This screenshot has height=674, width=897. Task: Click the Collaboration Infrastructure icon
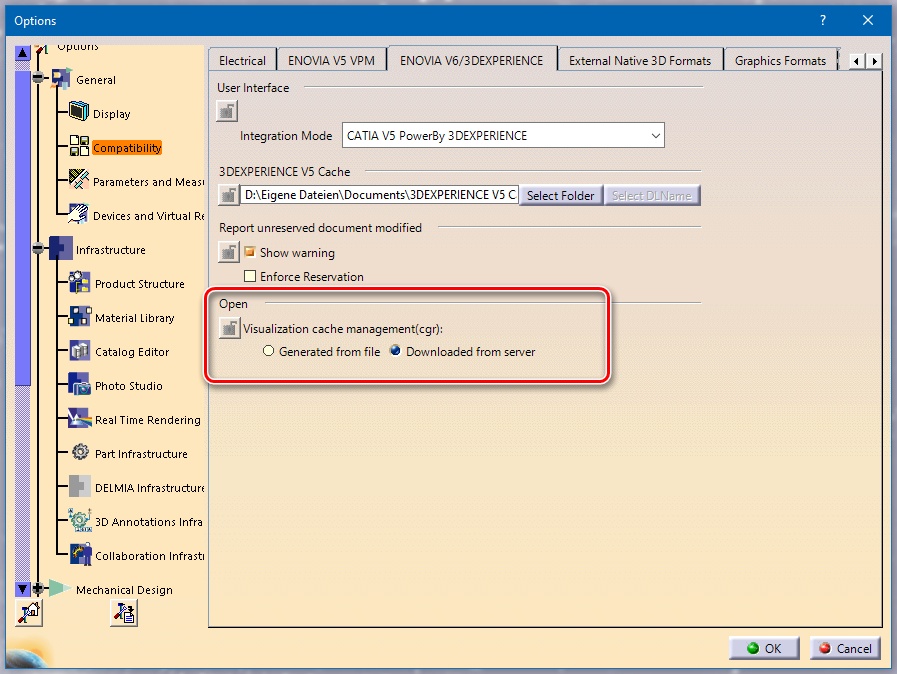(80, 554)
